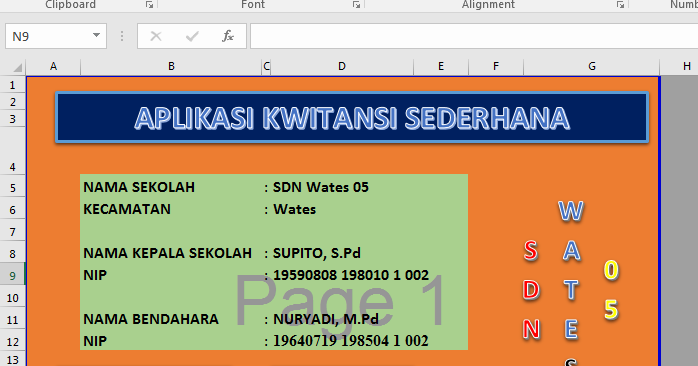
Task: Open the Font group dialog launcher
Action: [356, 4]
